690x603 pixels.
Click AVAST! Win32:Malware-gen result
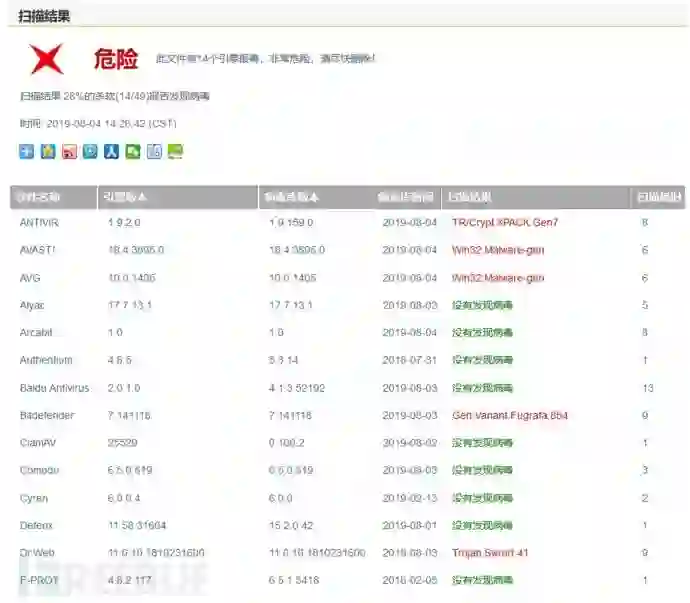[x=498, y=250]
